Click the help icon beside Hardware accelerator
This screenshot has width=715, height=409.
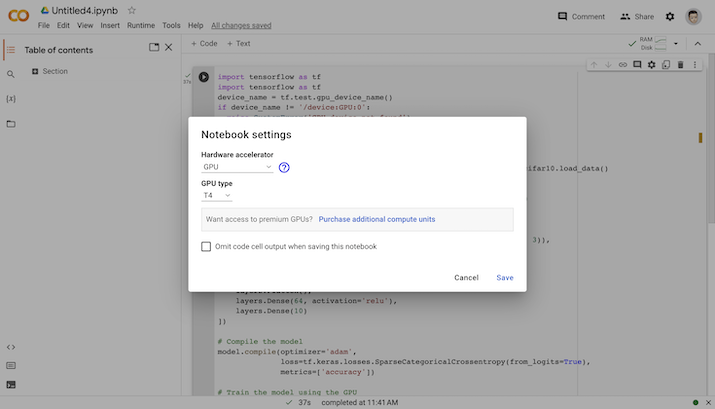coord(284,168)
